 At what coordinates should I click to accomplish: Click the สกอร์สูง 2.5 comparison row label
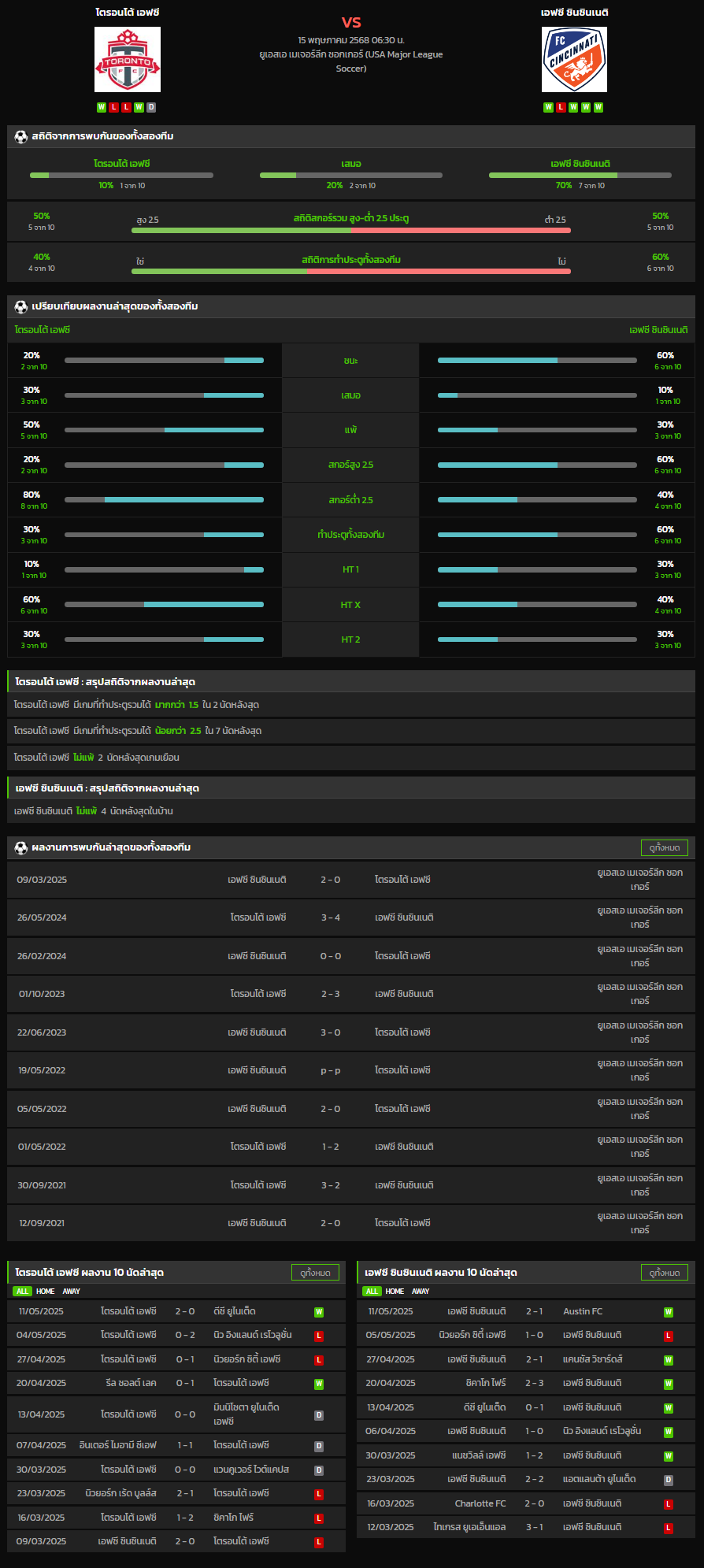coord(351,465)
